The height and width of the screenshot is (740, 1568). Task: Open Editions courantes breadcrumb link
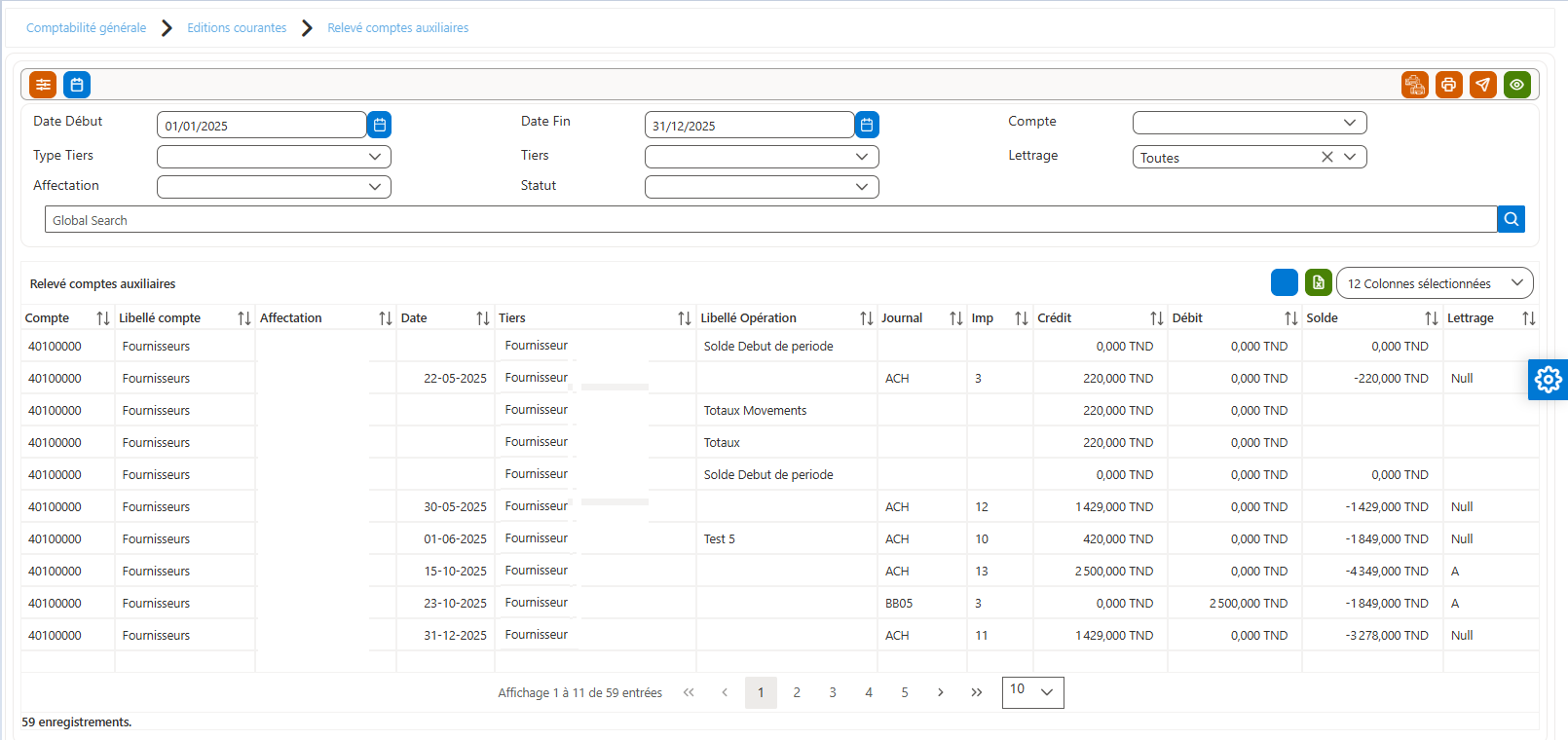tap(237, 28)
